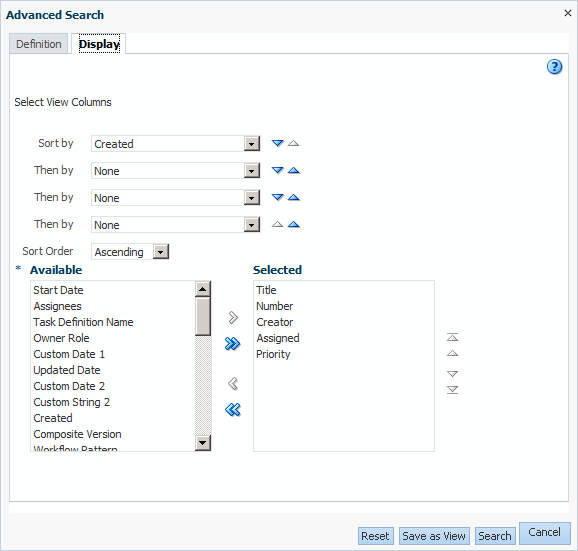This screenshot has width=578, height=551.
Task: Switch to the Definition tab
Action: click(39, 44)
